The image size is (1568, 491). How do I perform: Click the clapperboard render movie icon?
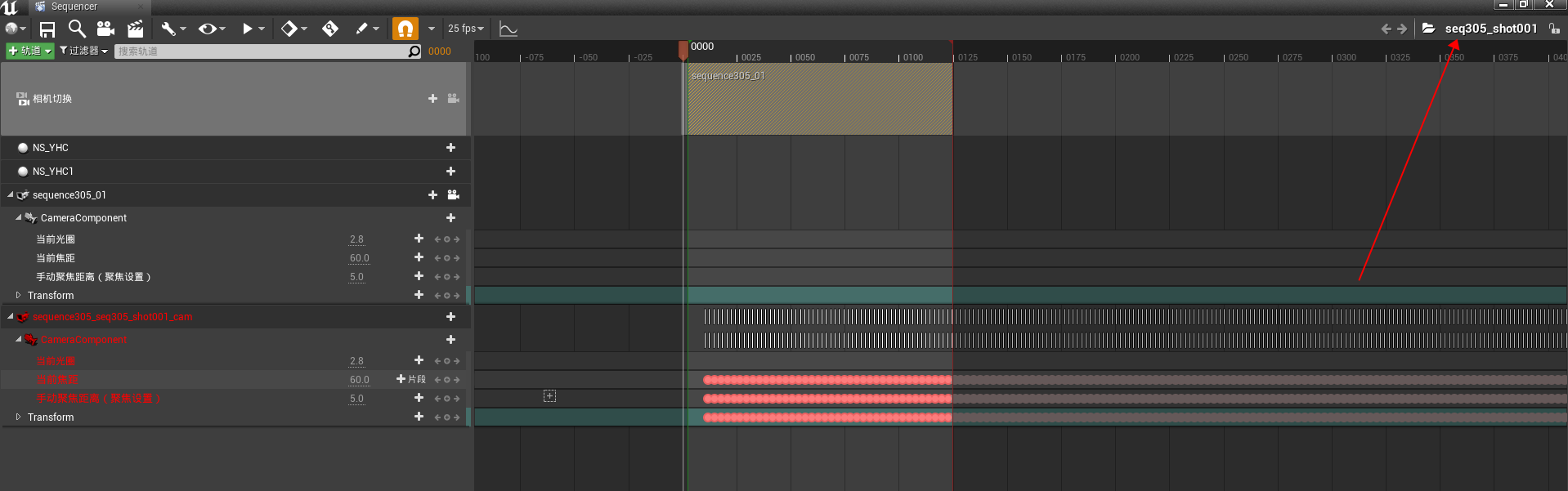click(135, 29)
